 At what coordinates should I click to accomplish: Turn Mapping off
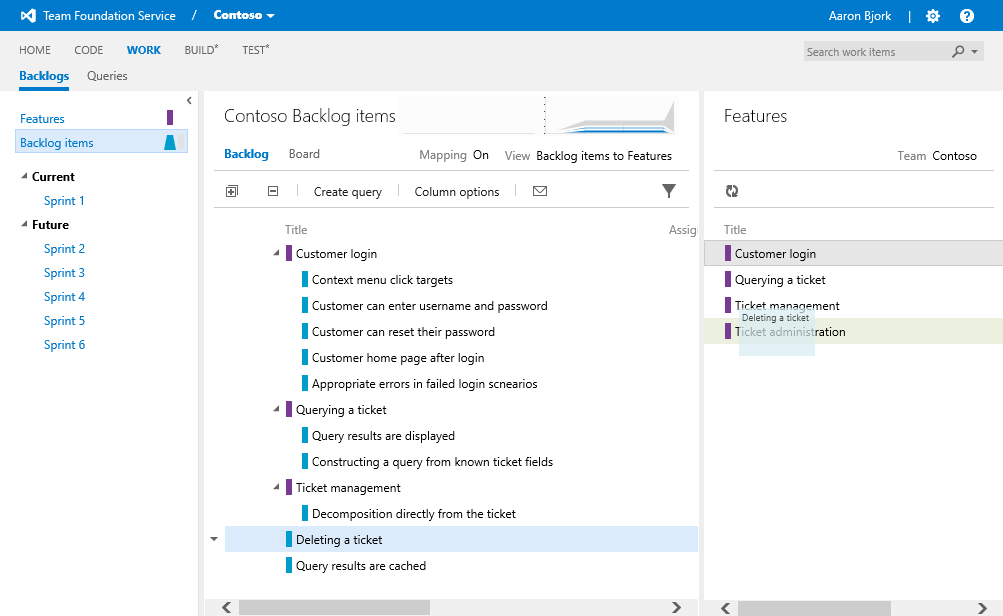click(x=480, y=155)
